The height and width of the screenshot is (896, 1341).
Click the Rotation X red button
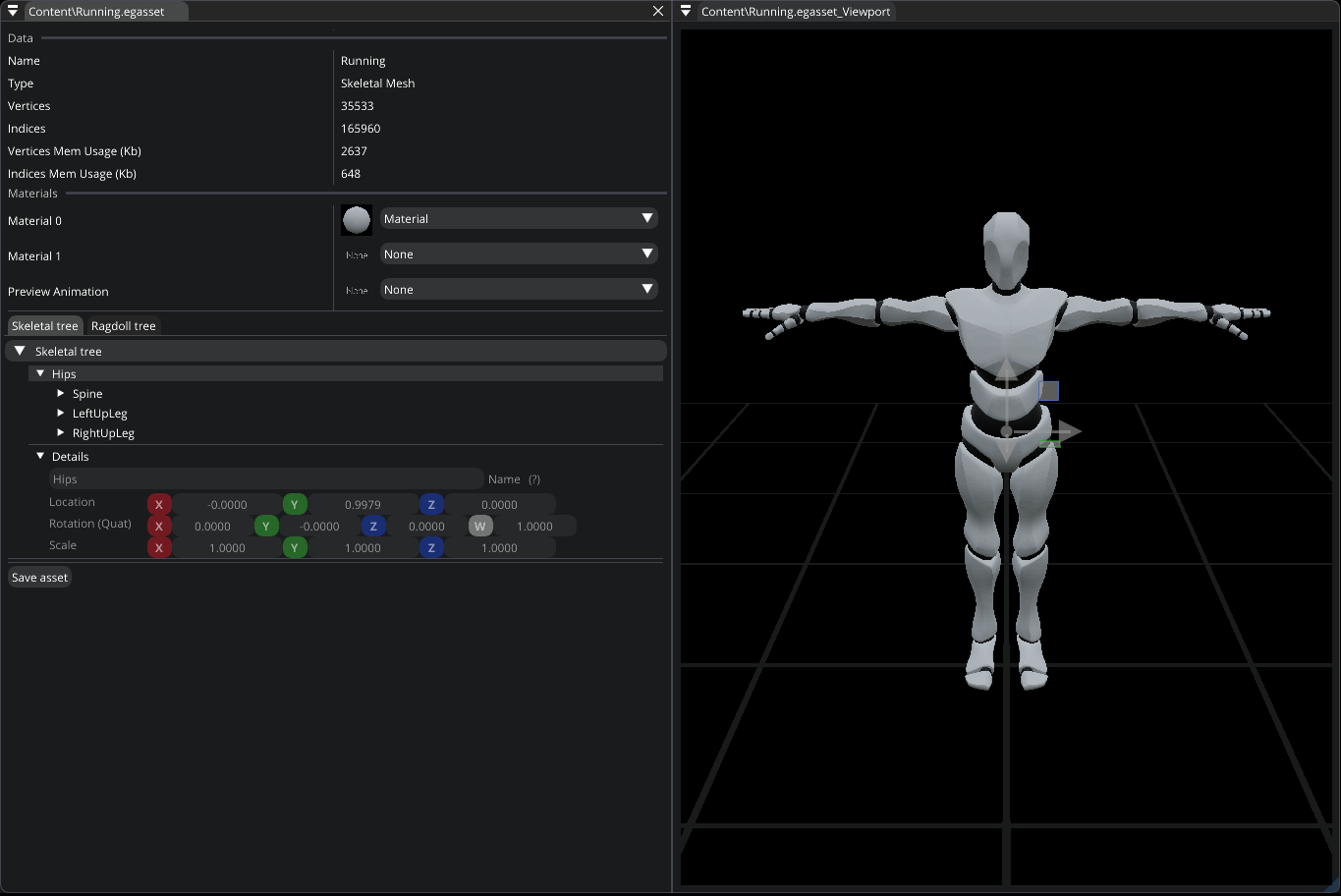[x=159, y=526]
